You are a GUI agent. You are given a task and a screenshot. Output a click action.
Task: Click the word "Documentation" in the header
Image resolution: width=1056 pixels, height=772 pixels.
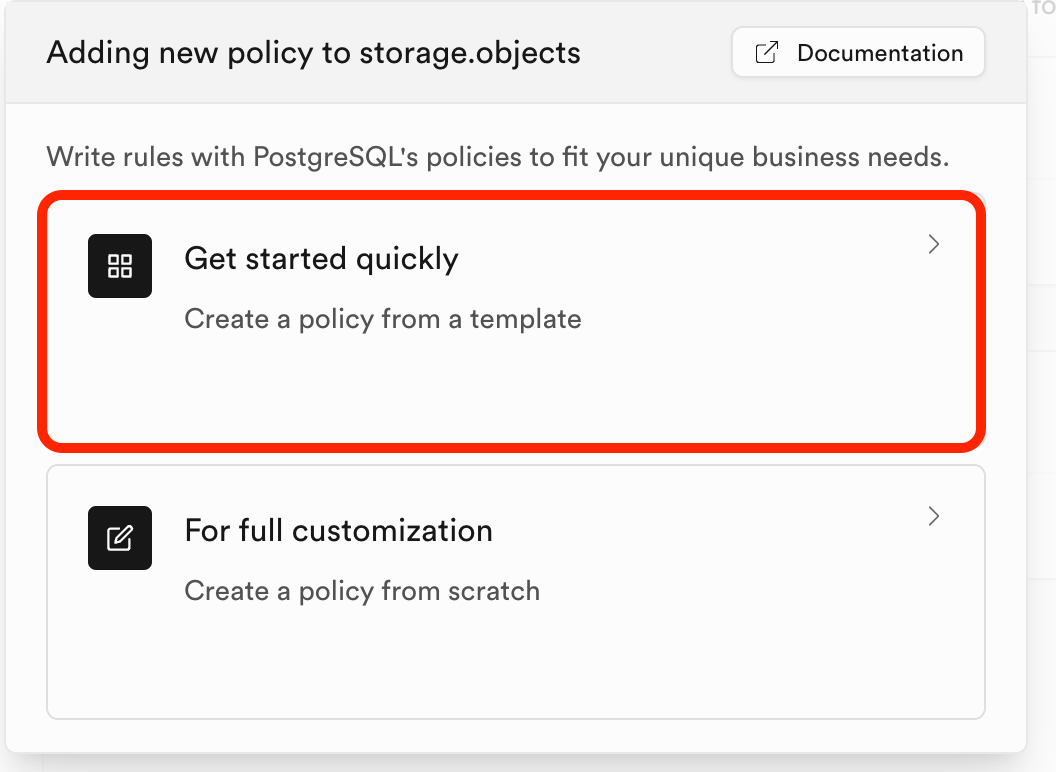(880, 53)
